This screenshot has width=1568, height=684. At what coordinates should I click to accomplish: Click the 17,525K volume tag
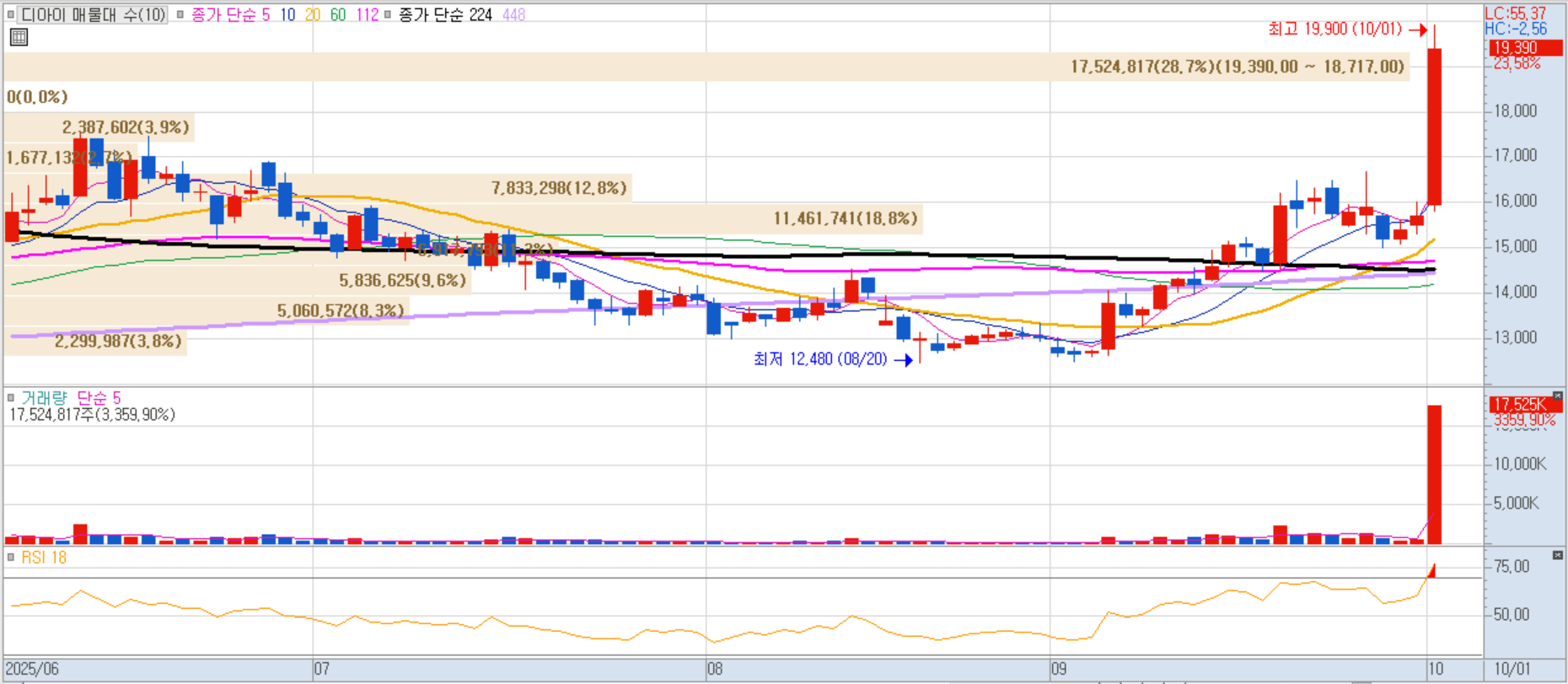[1524, 404]
